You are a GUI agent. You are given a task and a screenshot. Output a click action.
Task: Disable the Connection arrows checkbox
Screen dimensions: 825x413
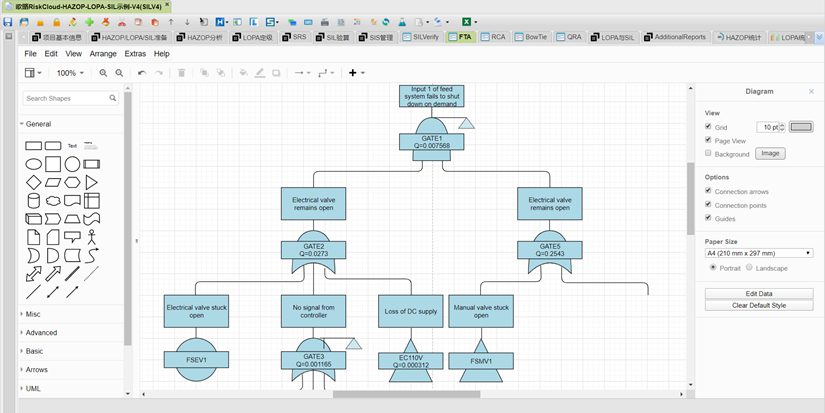709,190
